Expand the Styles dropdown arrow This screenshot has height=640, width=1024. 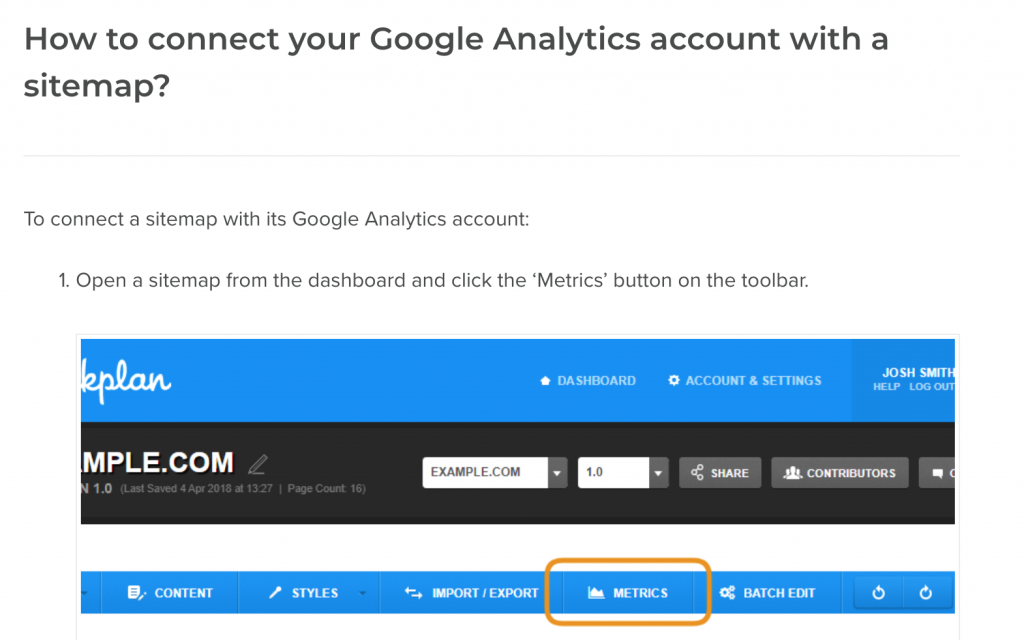coord(361,593)
